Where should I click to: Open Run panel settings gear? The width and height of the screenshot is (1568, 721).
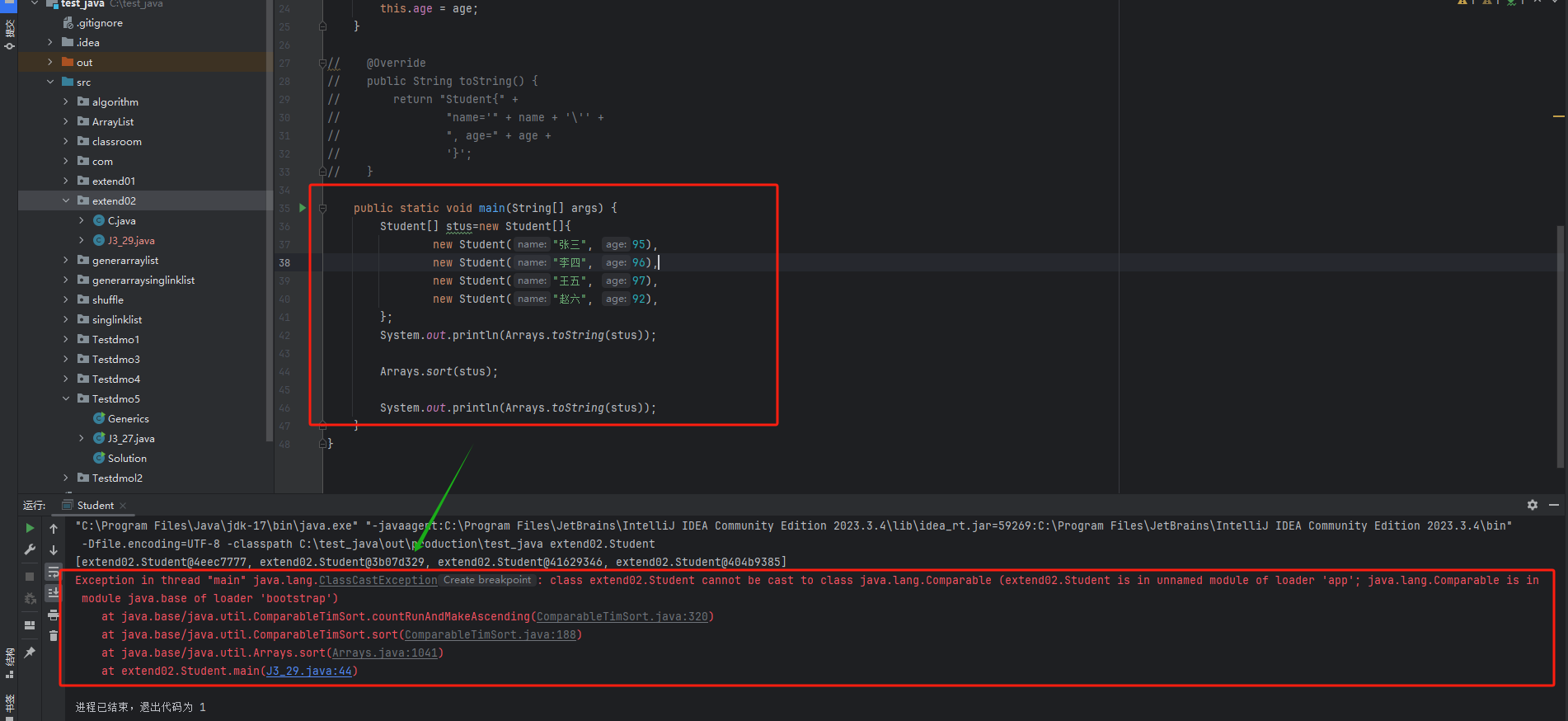pyautogui.click(x=1532, y=505)
